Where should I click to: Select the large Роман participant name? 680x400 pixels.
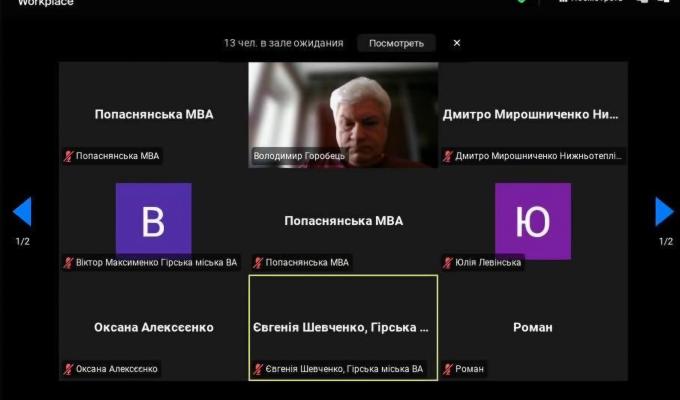tap(533, 327)
